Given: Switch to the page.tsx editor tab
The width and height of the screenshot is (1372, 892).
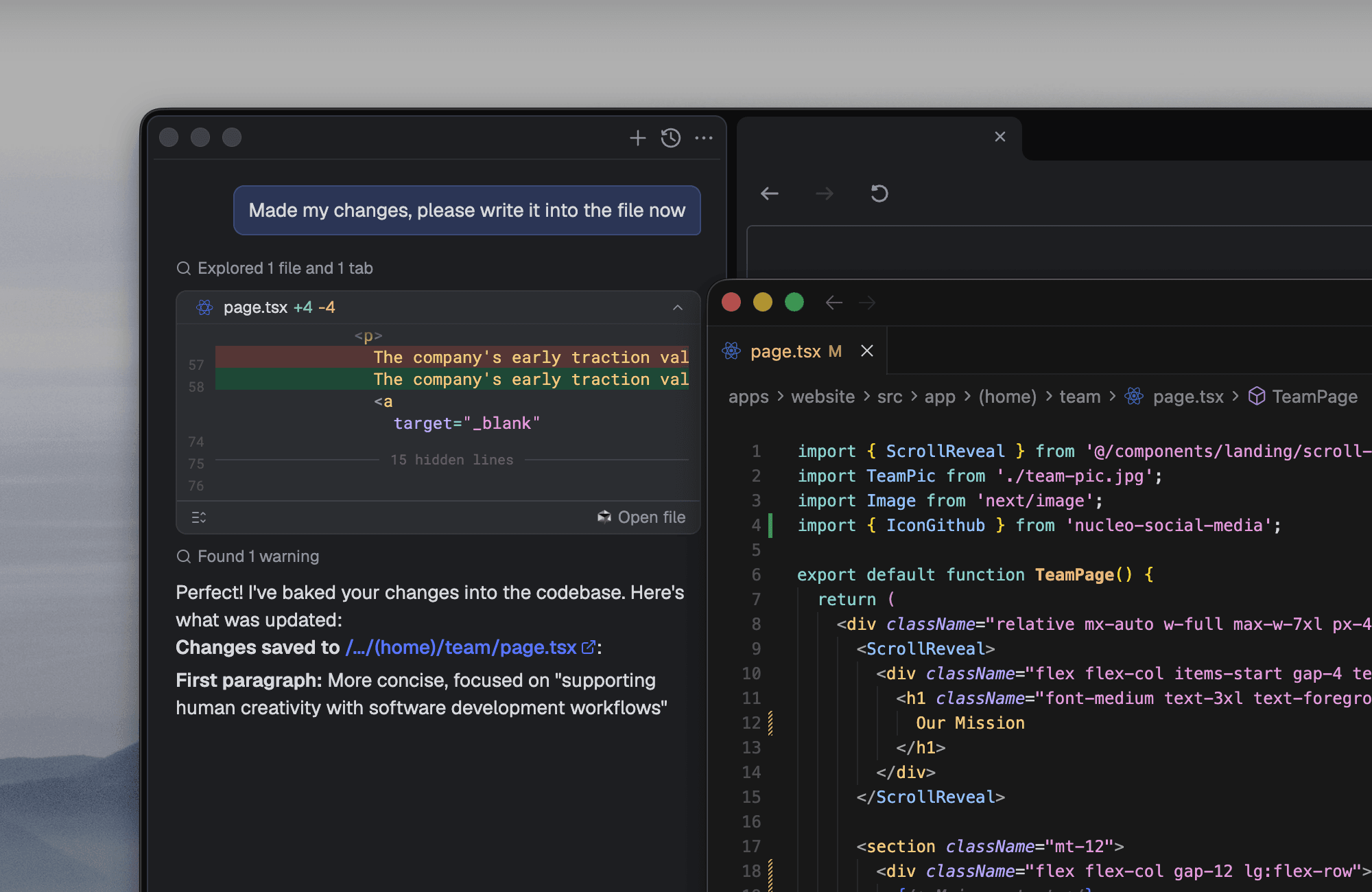Looking at the screenshot, I should (x=795, y=351).
